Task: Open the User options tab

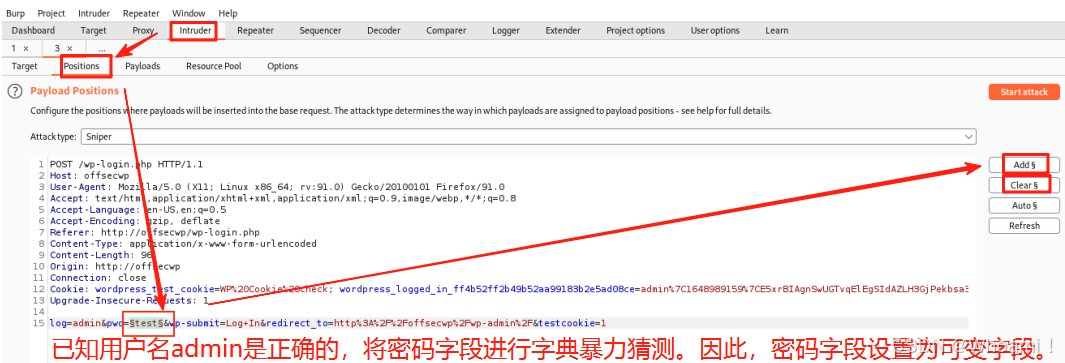Action: pyautogui.click(x=715, y=31)
